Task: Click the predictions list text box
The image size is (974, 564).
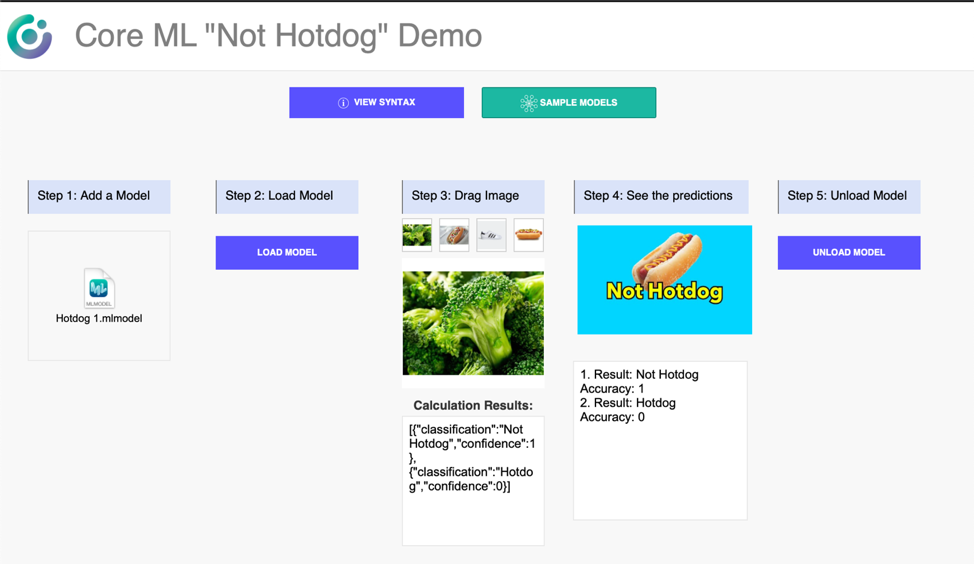Action: pos(660,440)
